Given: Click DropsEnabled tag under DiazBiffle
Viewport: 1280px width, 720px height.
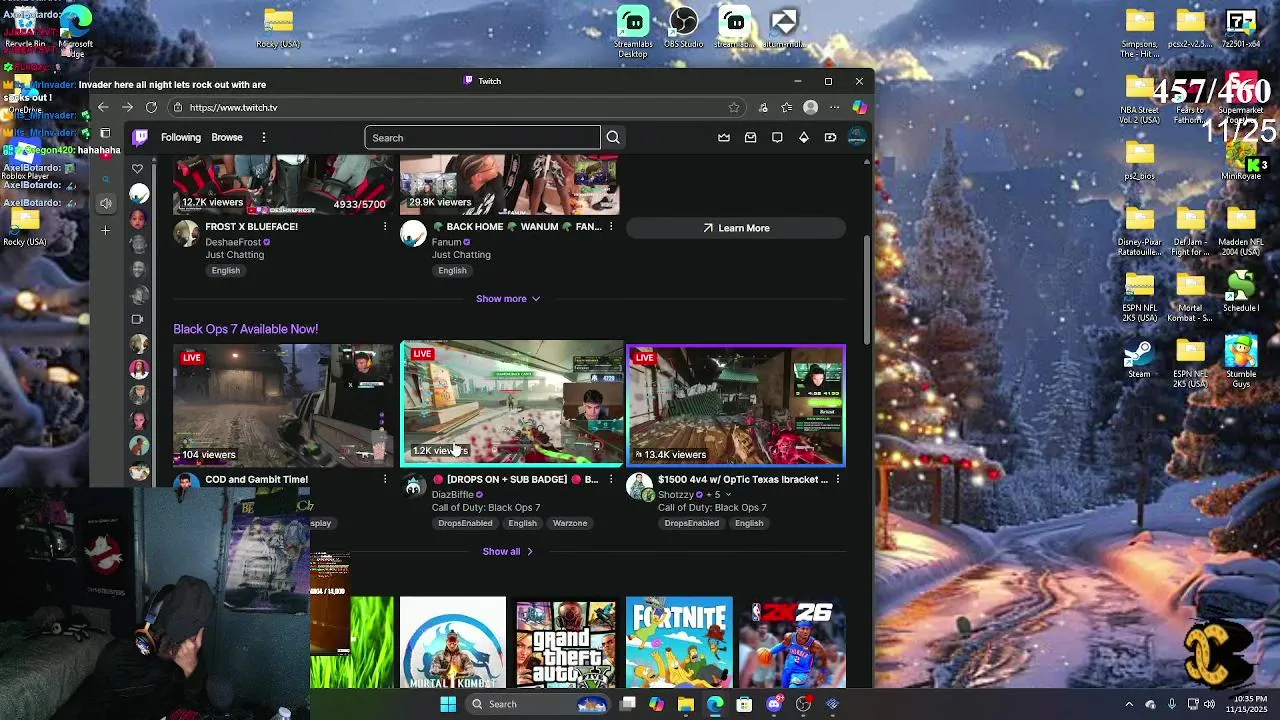Looking at the screenshot, I should click(x=465, y=523).
